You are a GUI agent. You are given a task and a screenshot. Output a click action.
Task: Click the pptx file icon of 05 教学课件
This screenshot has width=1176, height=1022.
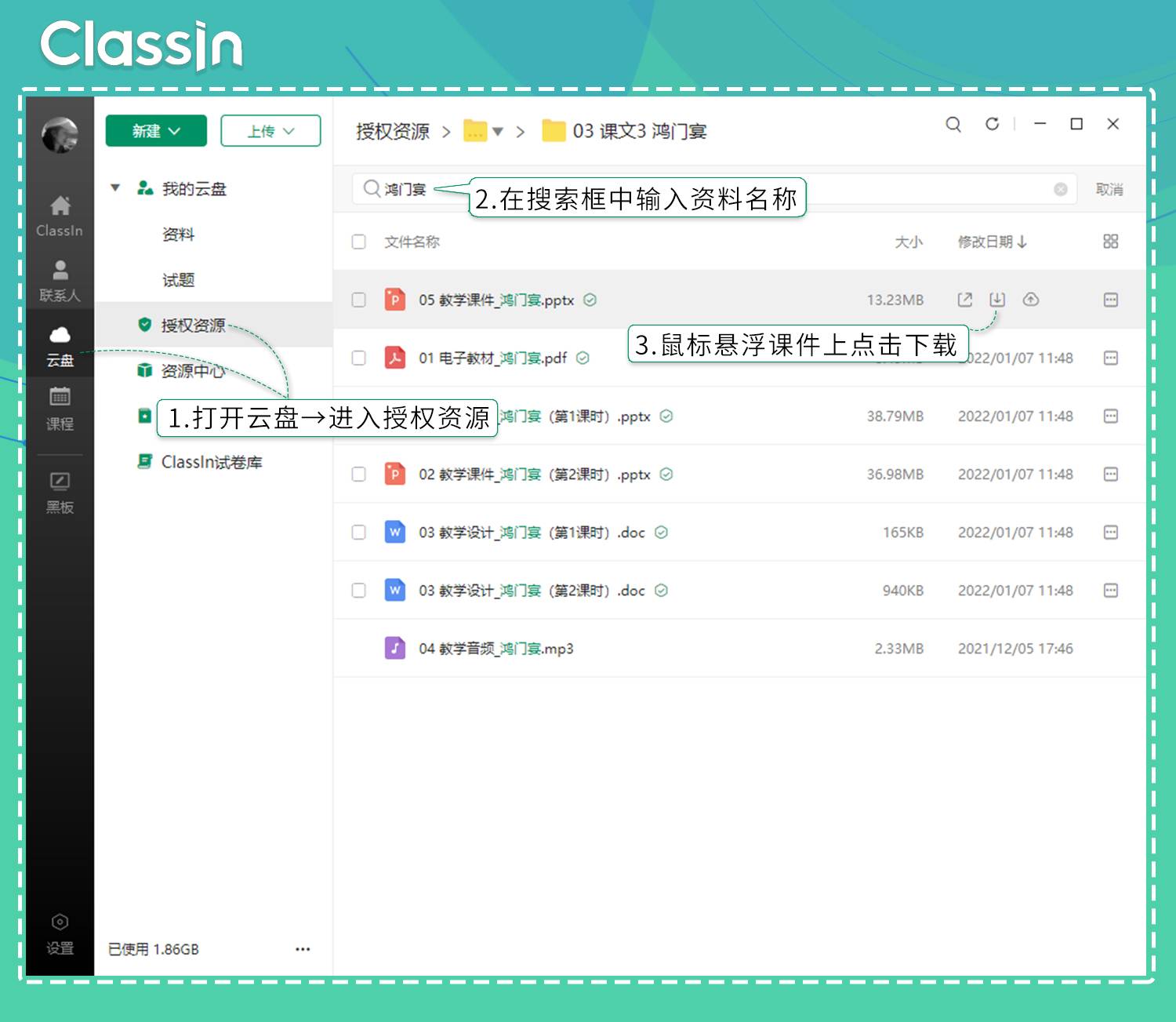click(395, 300)
